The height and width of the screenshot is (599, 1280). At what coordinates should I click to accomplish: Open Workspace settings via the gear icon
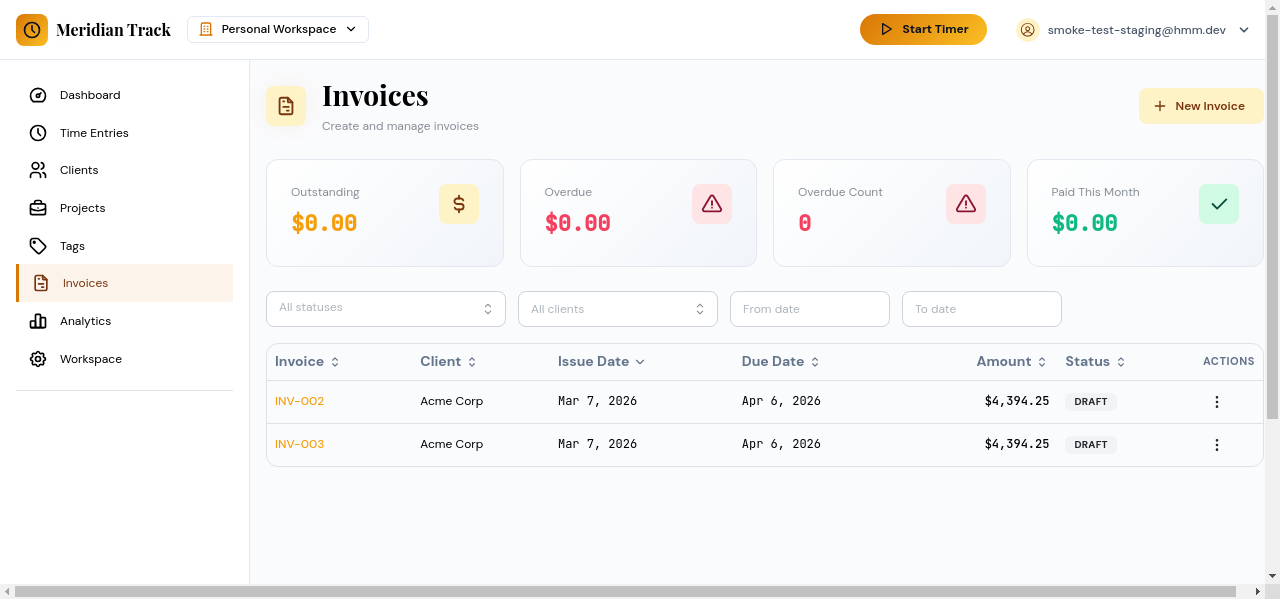pos(38,359)
